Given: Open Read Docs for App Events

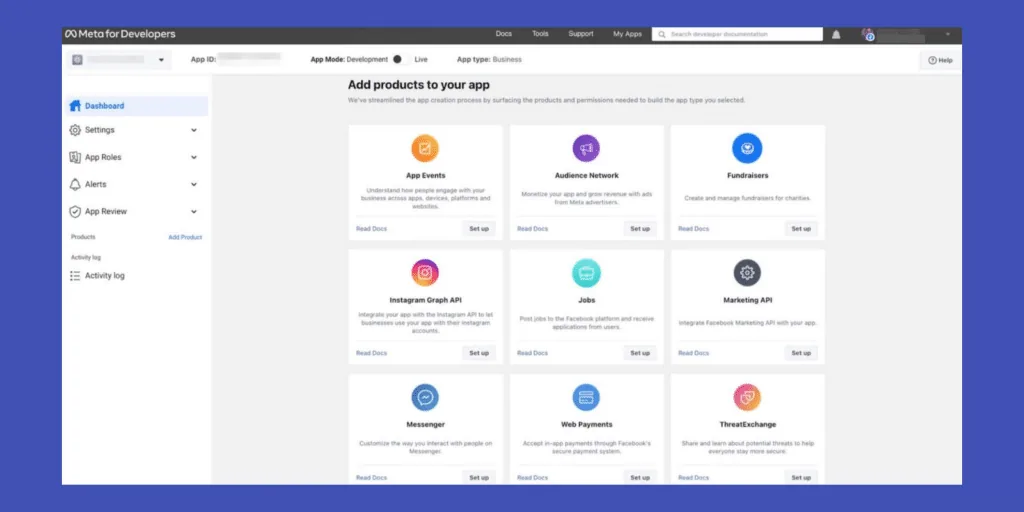Looking at the screenshot, I should (x=372, y=229).
